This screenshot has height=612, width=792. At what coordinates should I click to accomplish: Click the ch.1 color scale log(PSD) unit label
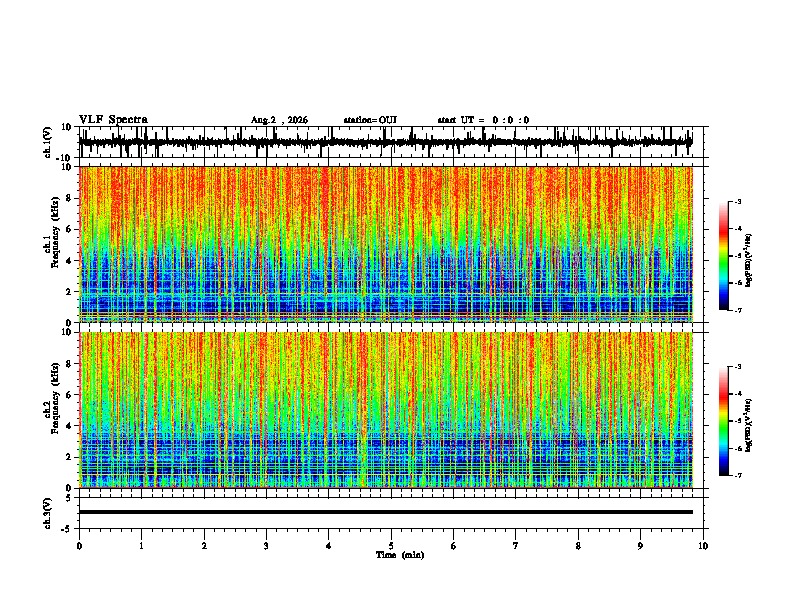click(x=749, y=261)
